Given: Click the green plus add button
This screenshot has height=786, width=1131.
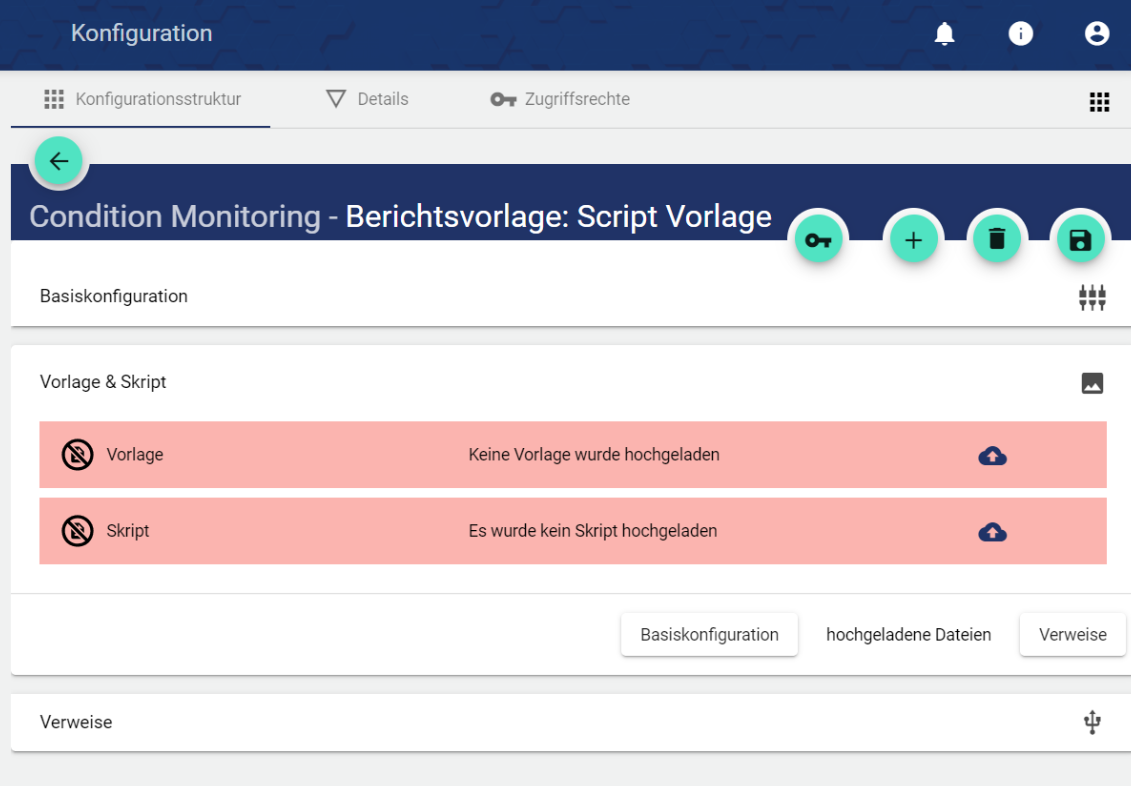Looking at the screenshot, I should point(913,240).
